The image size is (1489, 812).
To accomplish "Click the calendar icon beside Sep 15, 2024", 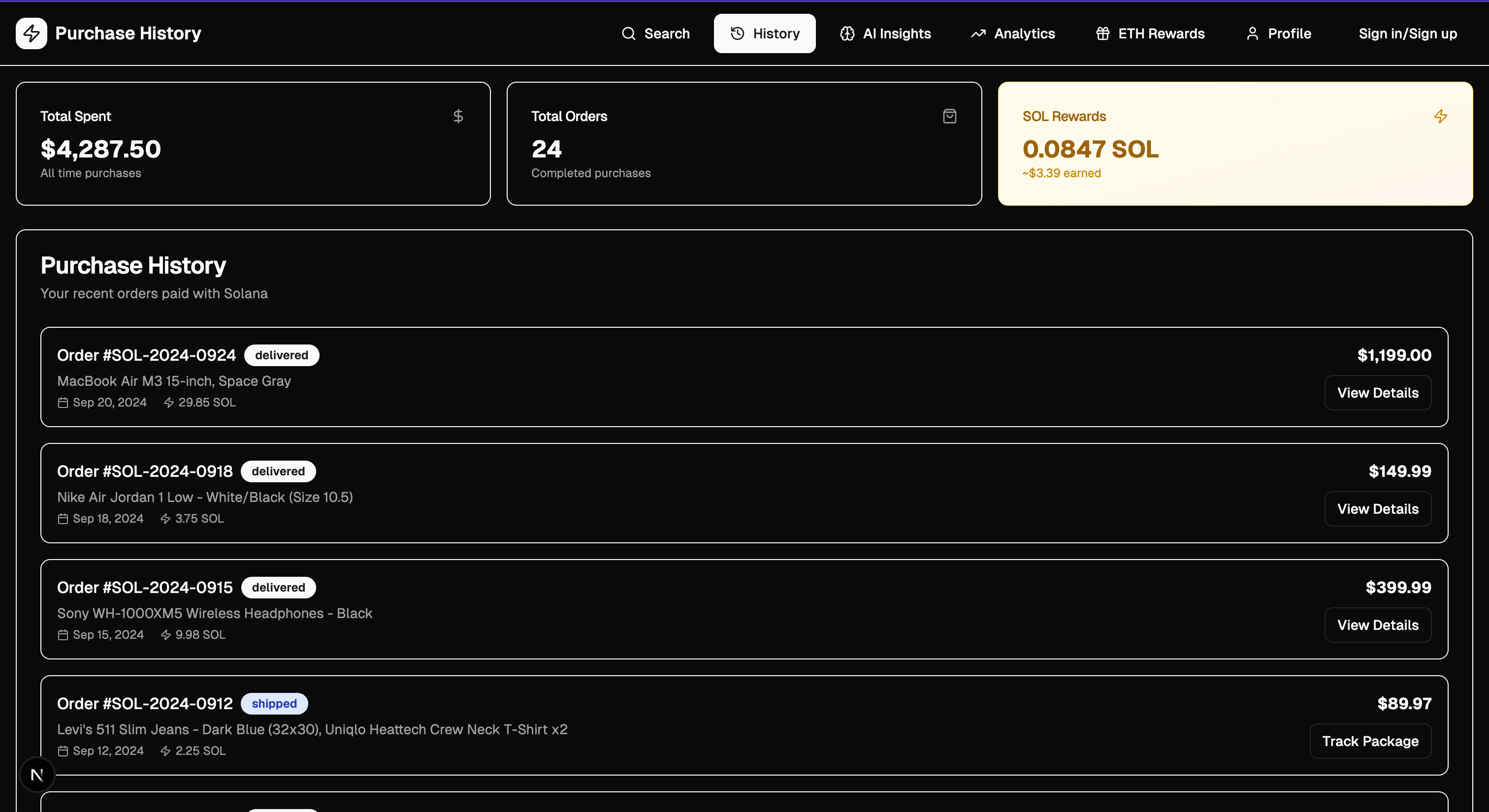I will pyautogui.click(x=63, y=635).
